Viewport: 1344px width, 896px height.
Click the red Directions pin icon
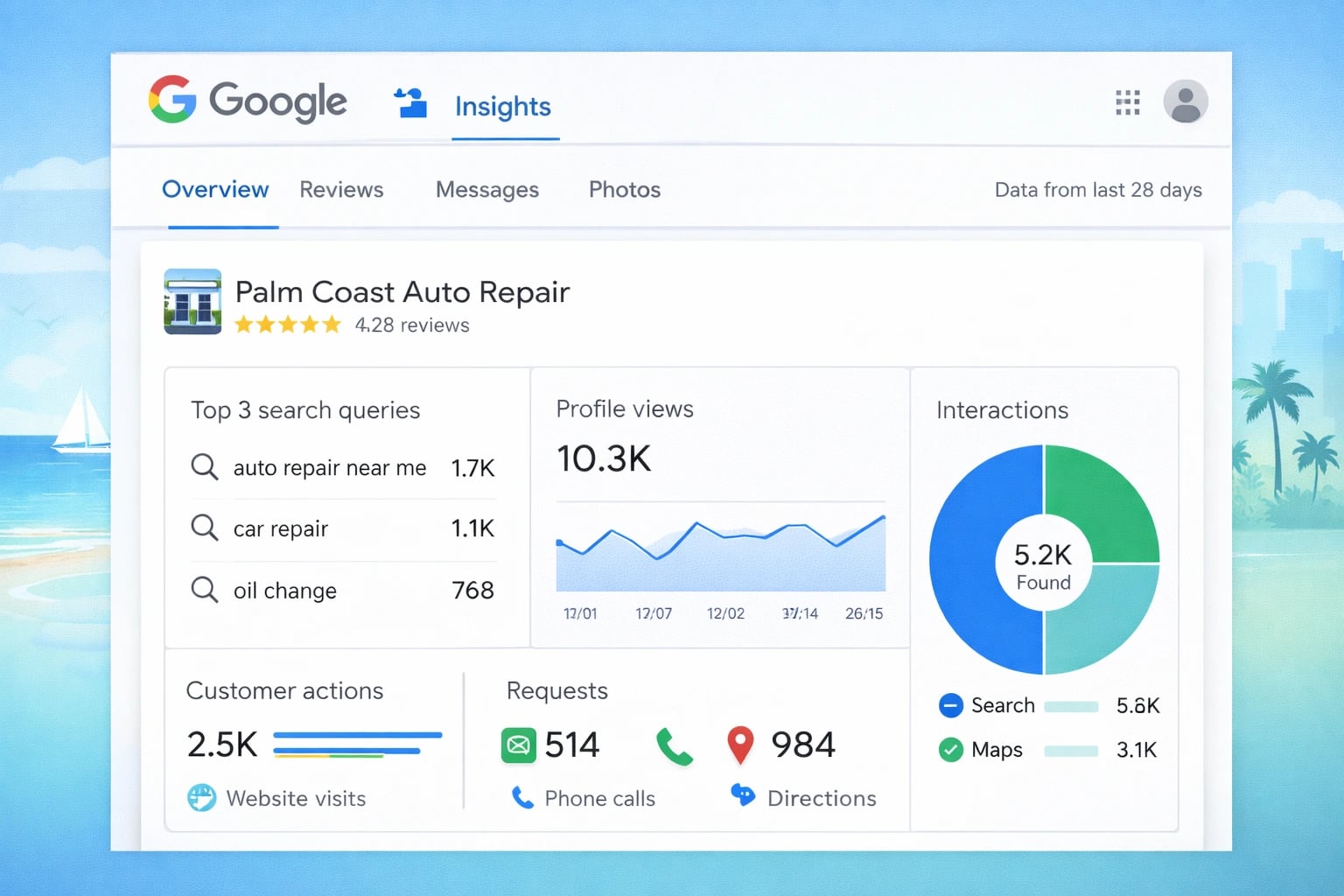click(739, 745)
